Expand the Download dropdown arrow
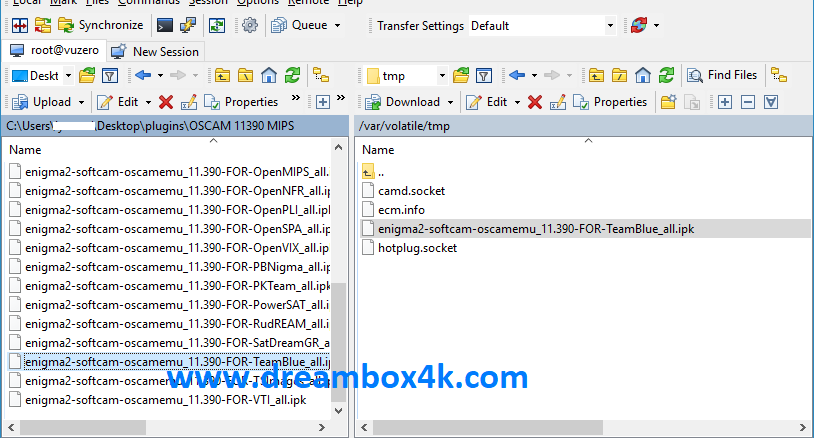This screenshot has height=438, width=814. click(x=451, y=102)
